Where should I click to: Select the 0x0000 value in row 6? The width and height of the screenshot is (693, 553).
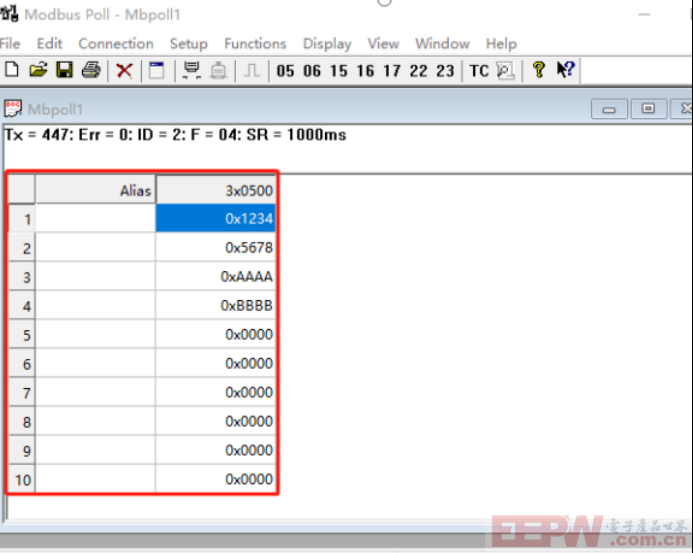click(x=216, y=363)
